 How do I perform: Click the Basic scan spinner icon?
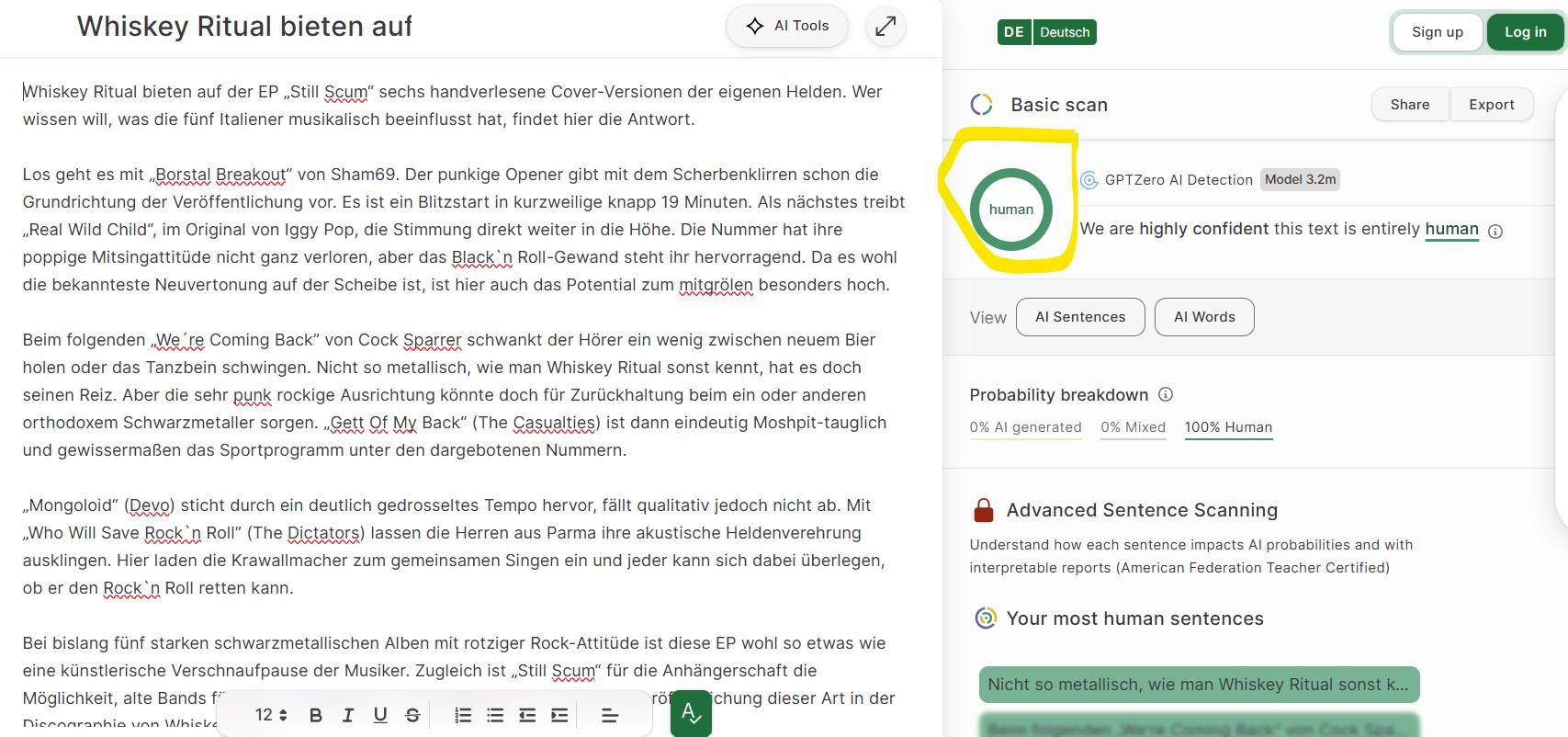tap(981, 105)
